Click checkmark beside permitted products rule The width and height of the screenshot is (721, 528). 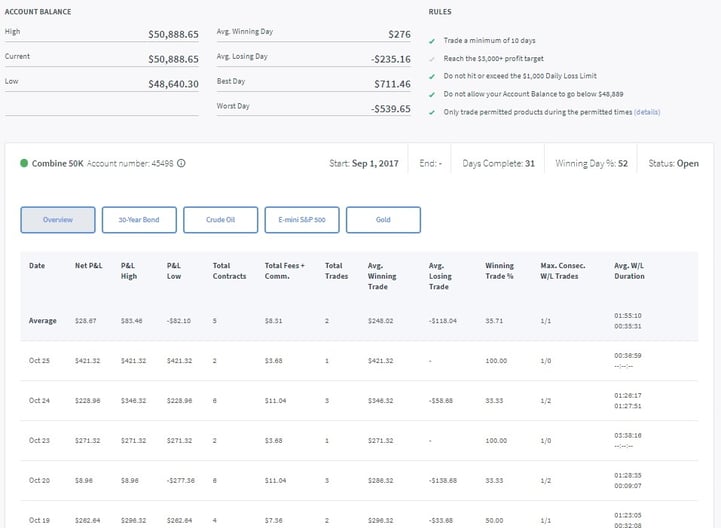point(431,113)
